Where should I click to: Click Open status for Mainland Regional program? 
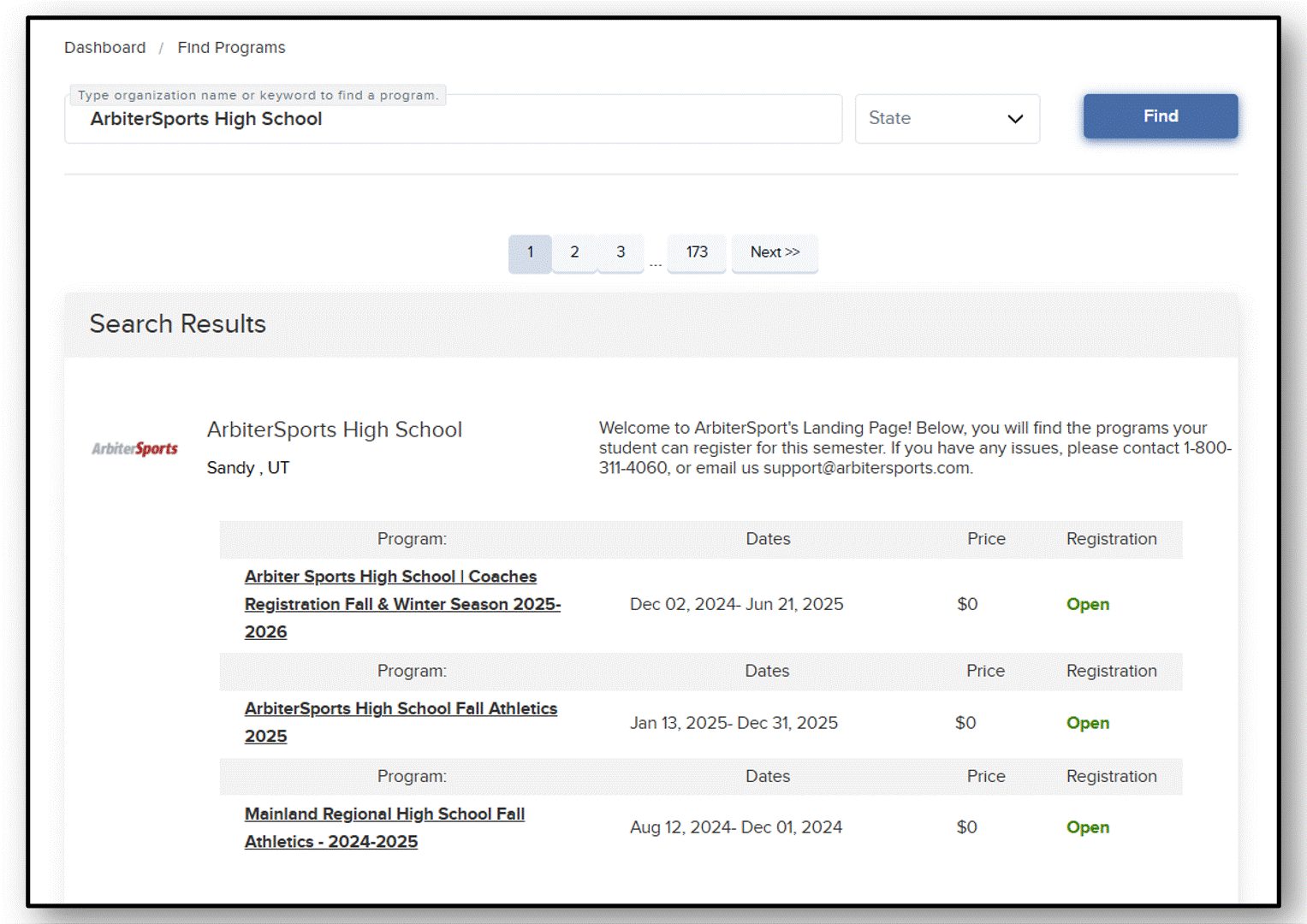(x=1088, y=827)
